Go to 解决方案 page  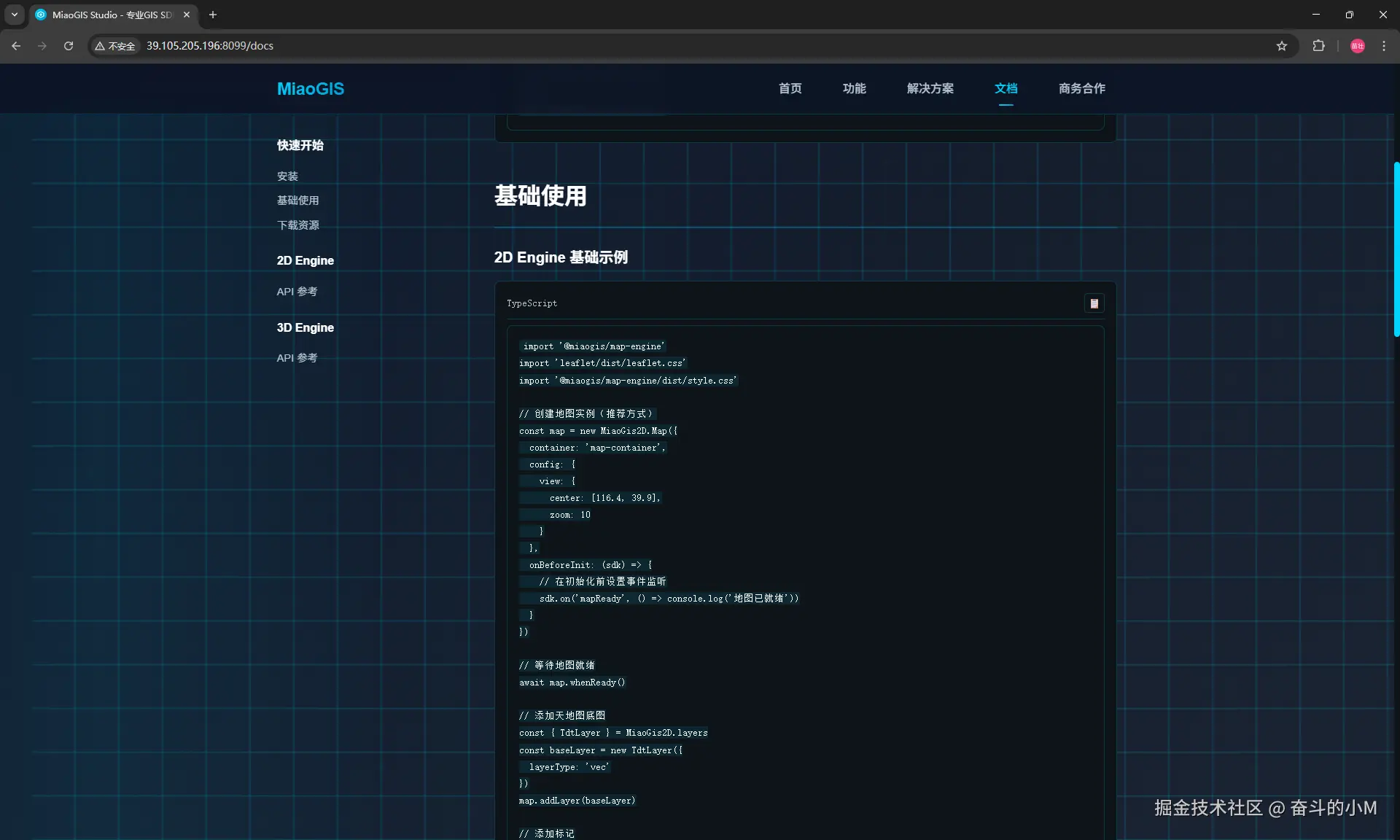pos(930,88)
